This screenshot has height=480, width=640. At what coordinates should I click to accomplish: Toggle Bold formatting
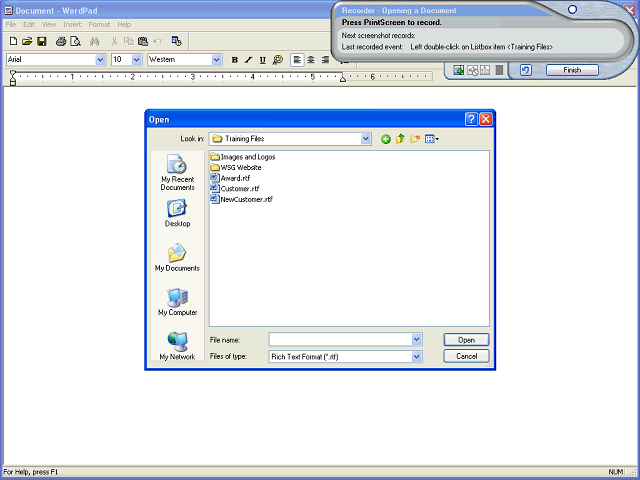point(235,60)
